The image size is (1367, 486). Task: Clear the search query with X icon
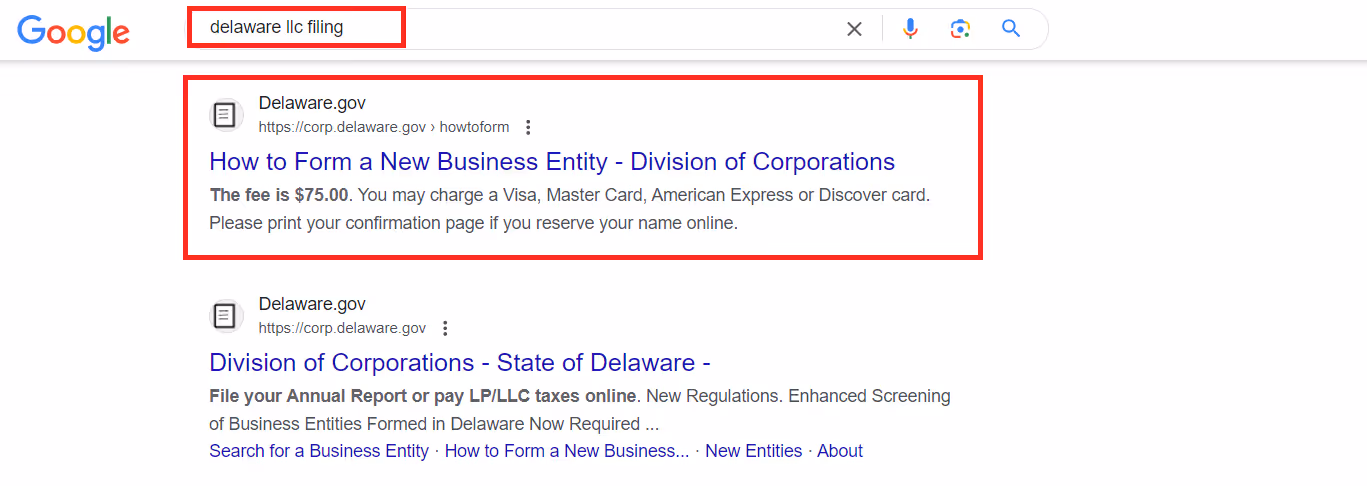854,29
